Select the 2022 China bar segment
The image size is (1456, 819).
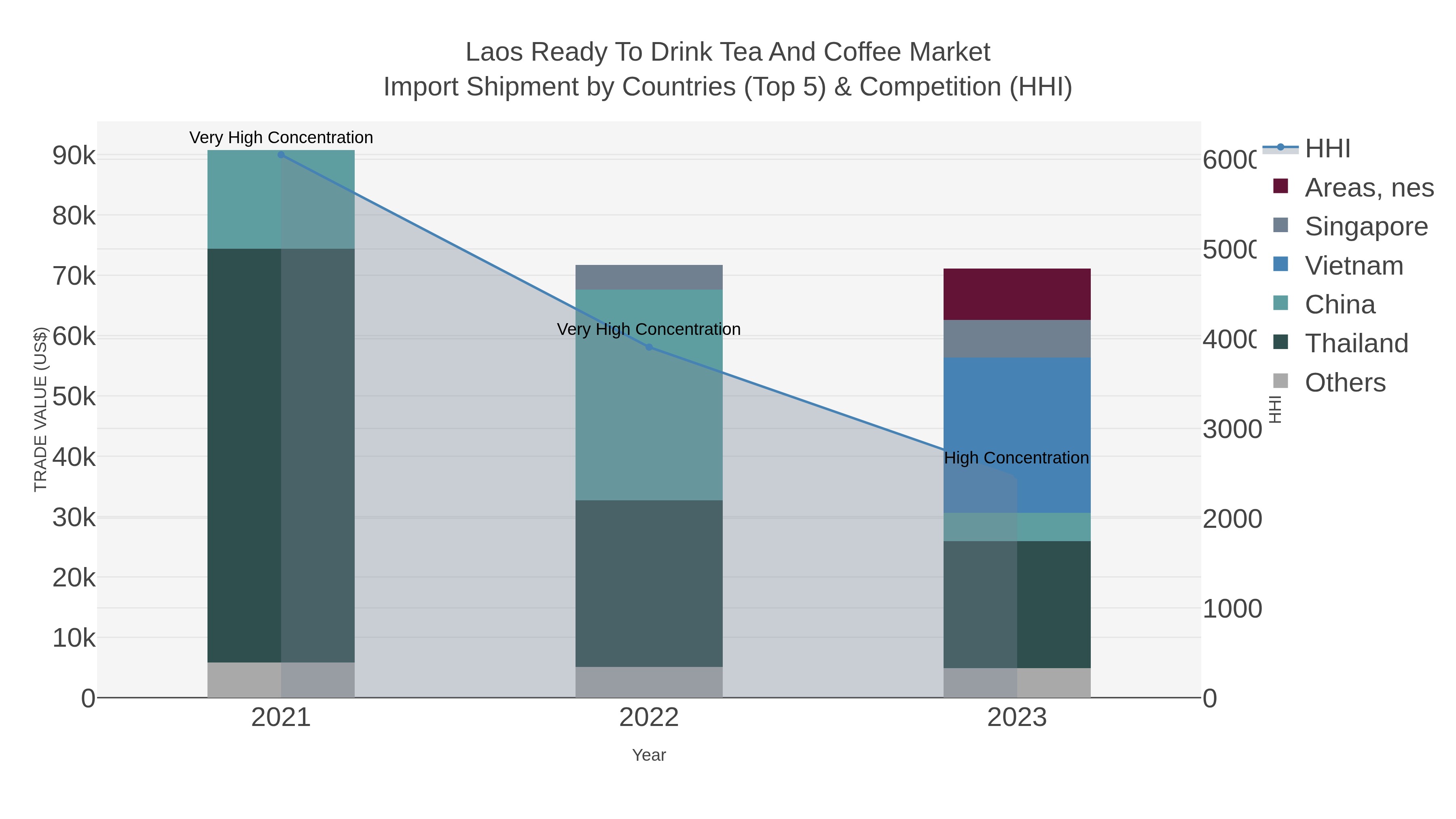tap(649, 394)
